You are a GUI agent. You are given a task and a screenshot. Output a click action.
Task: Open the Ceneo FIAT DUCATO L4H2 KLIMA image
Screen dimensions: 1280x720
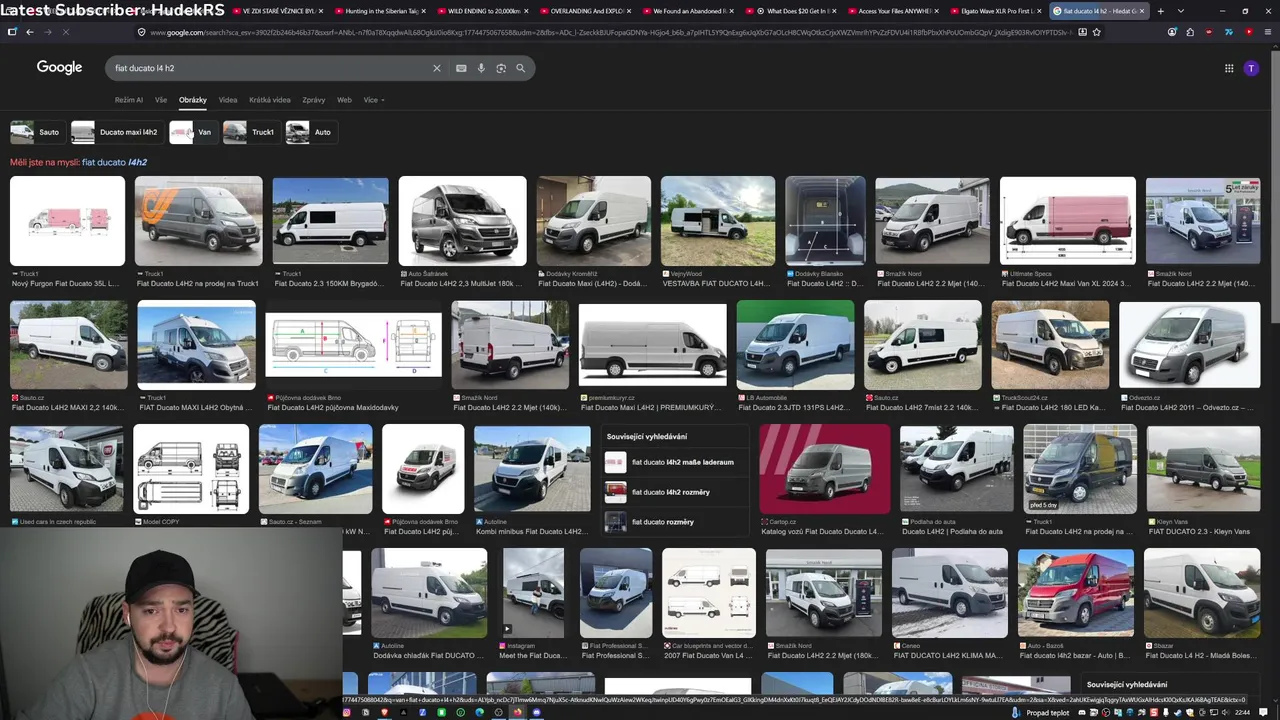click(949, 593)
